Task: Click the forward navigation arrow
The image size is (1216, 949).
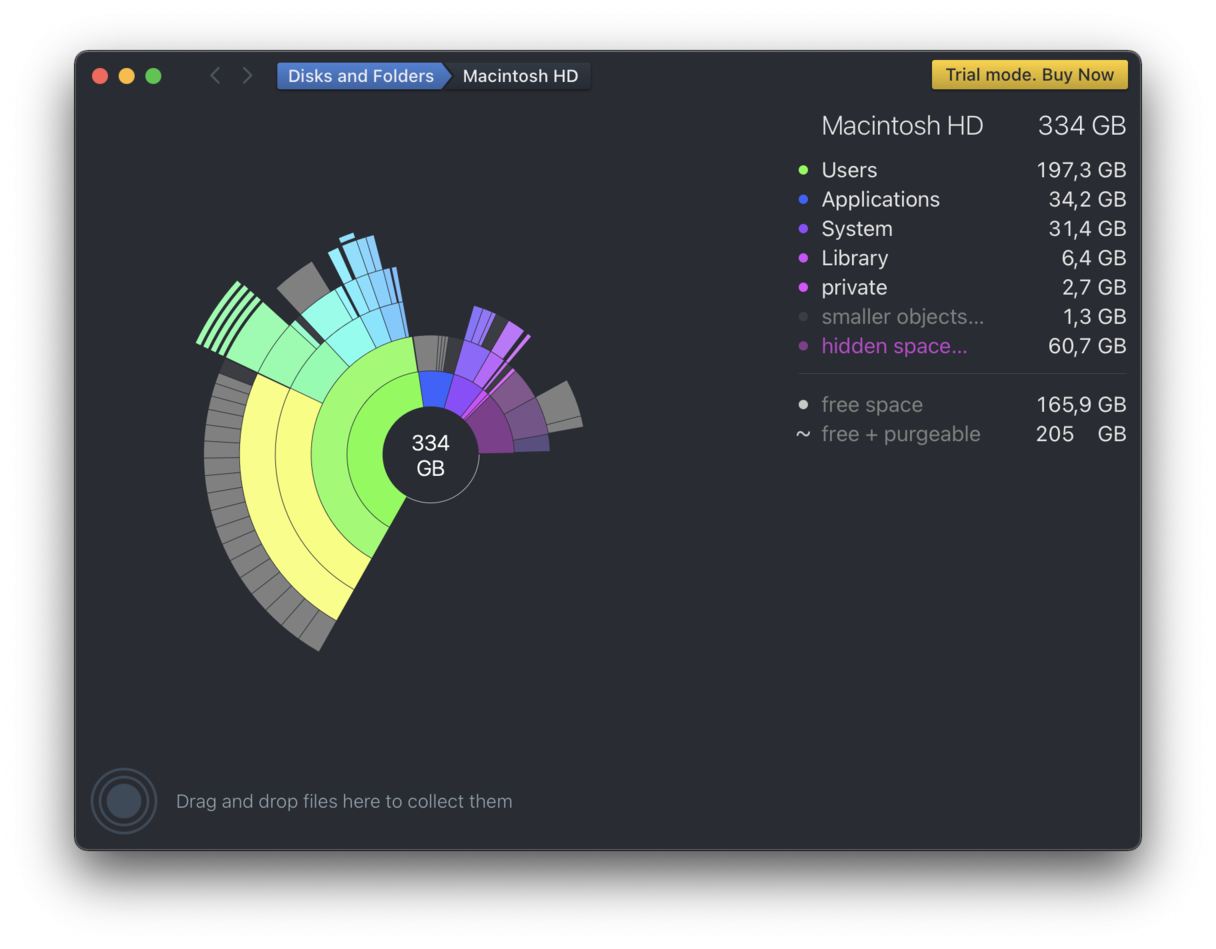Action: pos(247,76)
